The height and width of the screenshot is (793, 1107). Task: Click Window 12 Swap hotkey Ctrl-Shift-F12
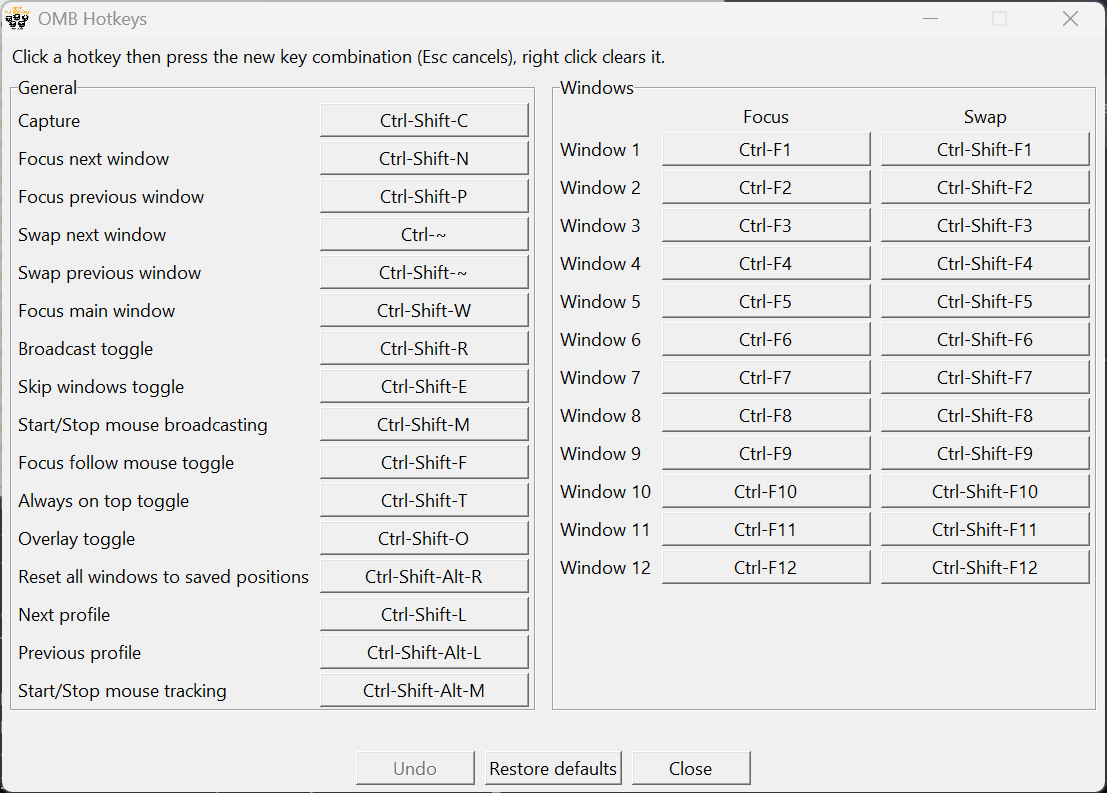click(x=985, y=568)
